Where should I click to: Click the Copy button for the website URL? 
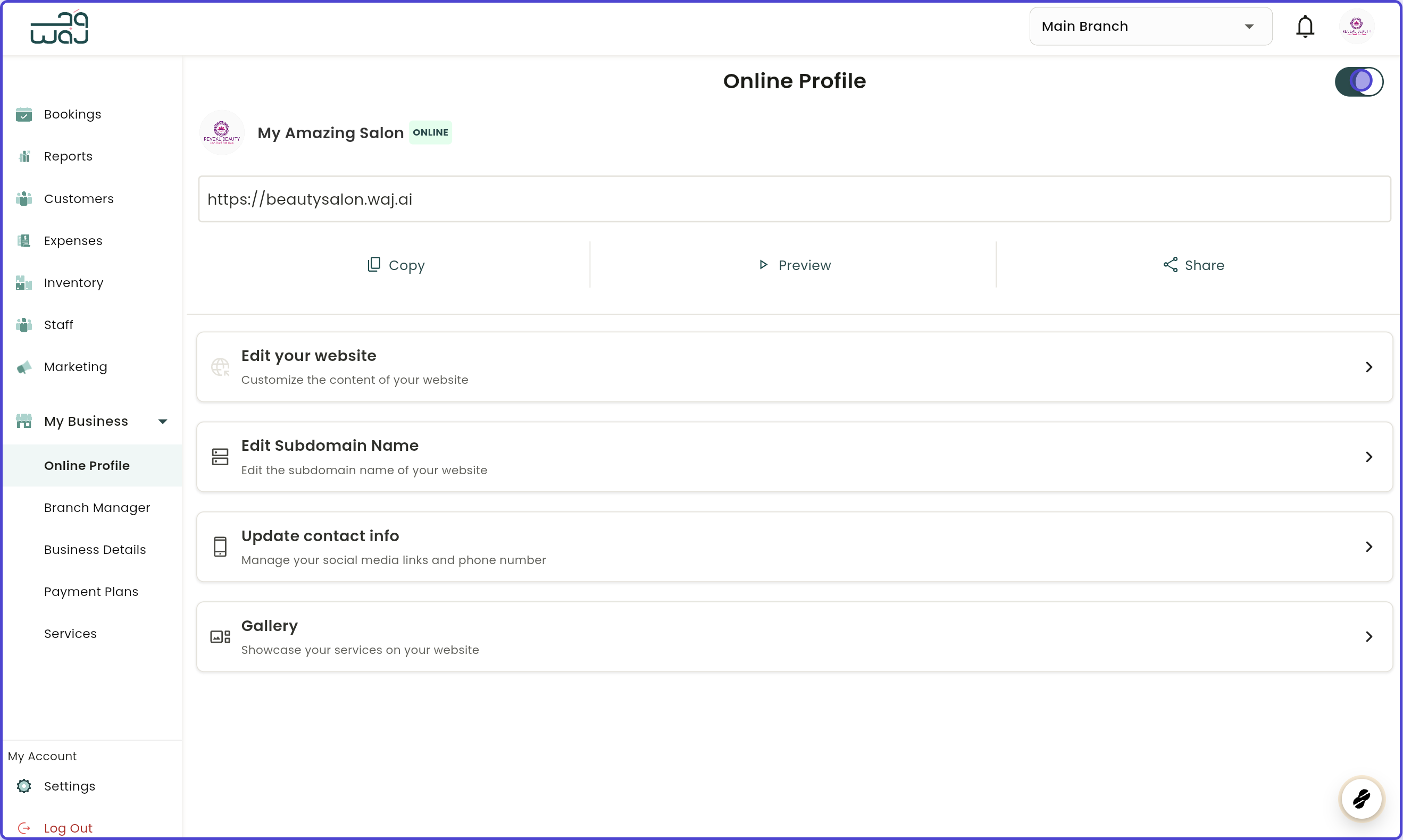[x=395, y=264]
